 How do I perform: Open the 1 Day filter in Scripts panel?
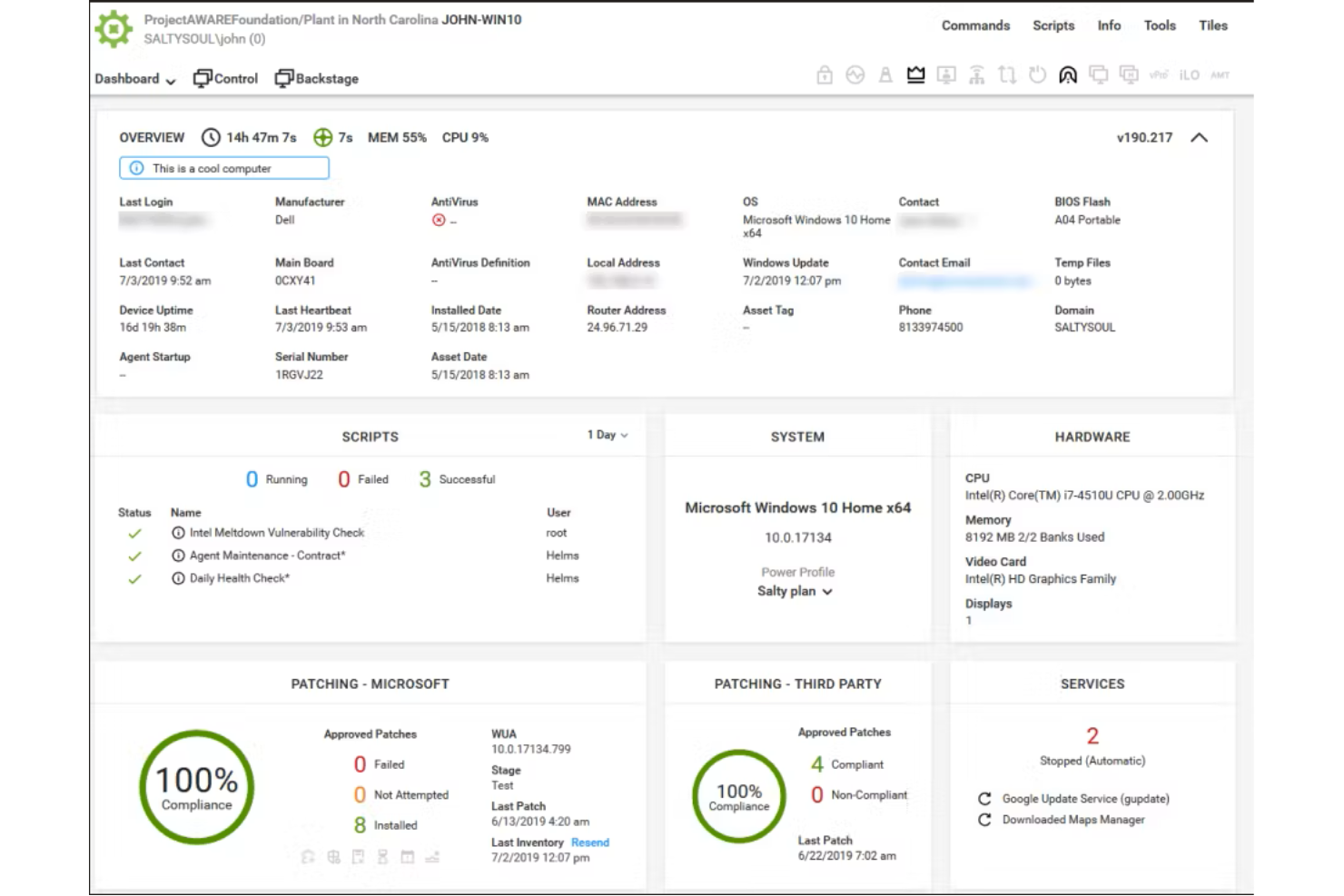[607, 435]
